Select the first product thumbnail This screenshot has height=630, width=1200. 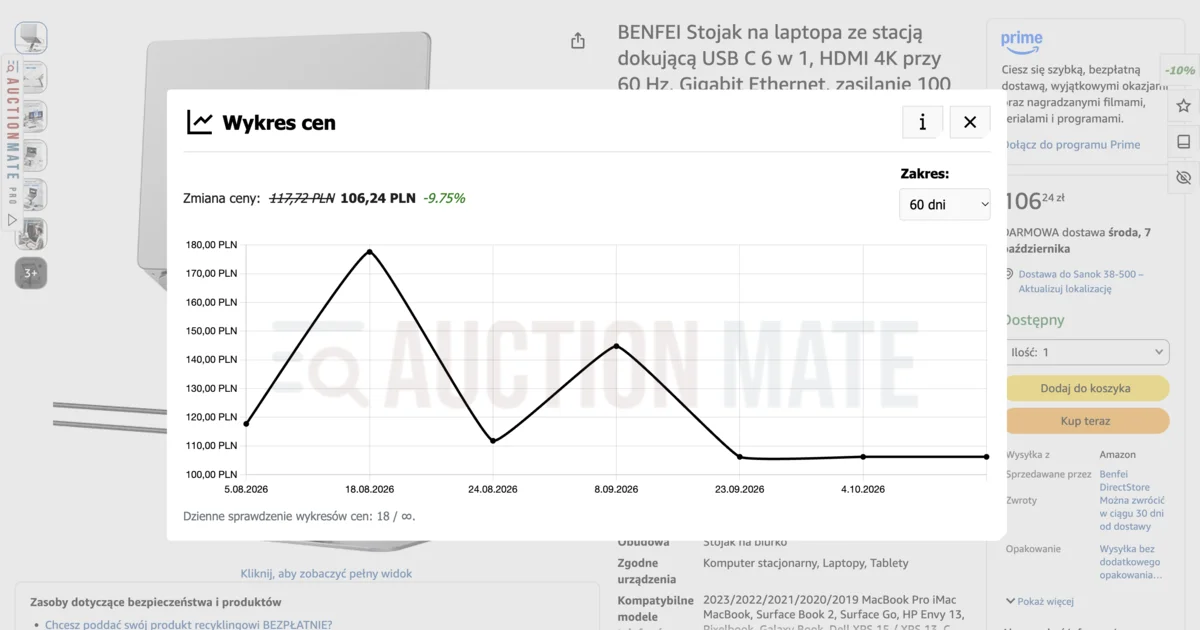[x=31, y=38]
